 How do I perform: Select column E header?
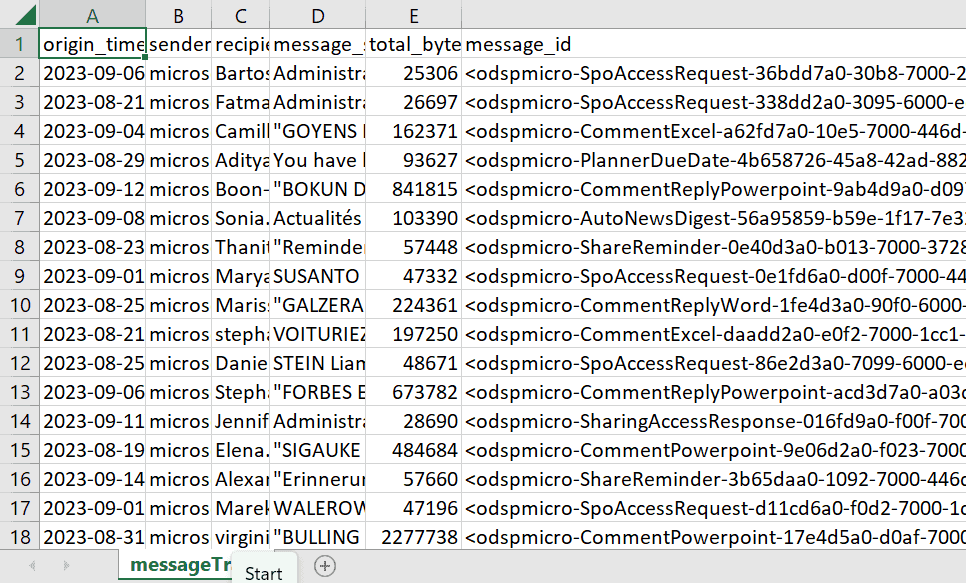pyautogui.click(x=413, y=17)
